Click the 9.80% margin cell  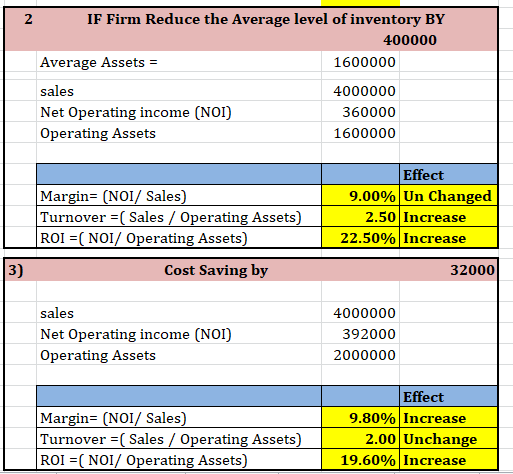(360, 418)
